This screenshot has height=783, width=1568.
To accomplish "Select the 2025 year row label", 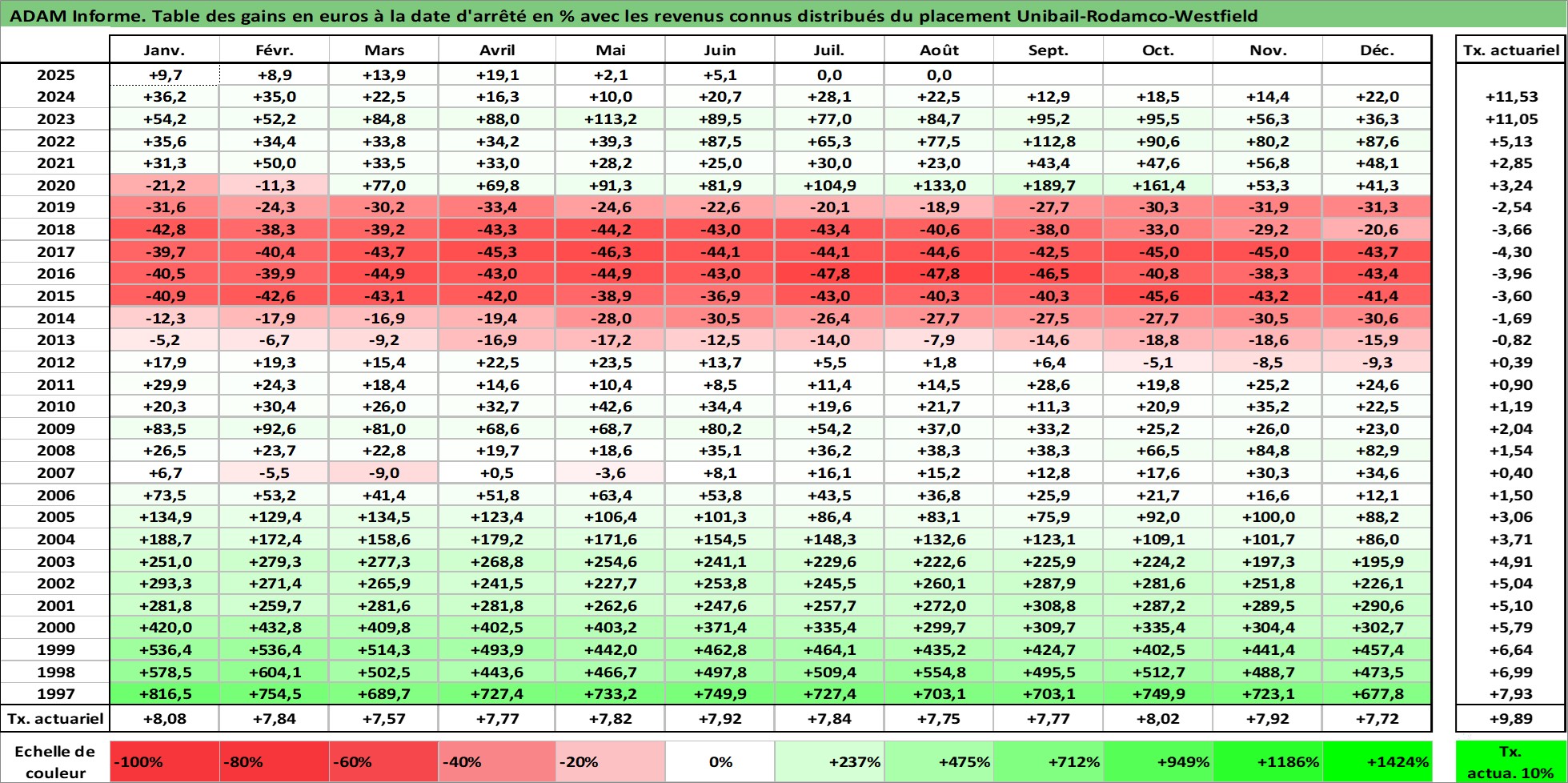I will [x=55, y=74].
